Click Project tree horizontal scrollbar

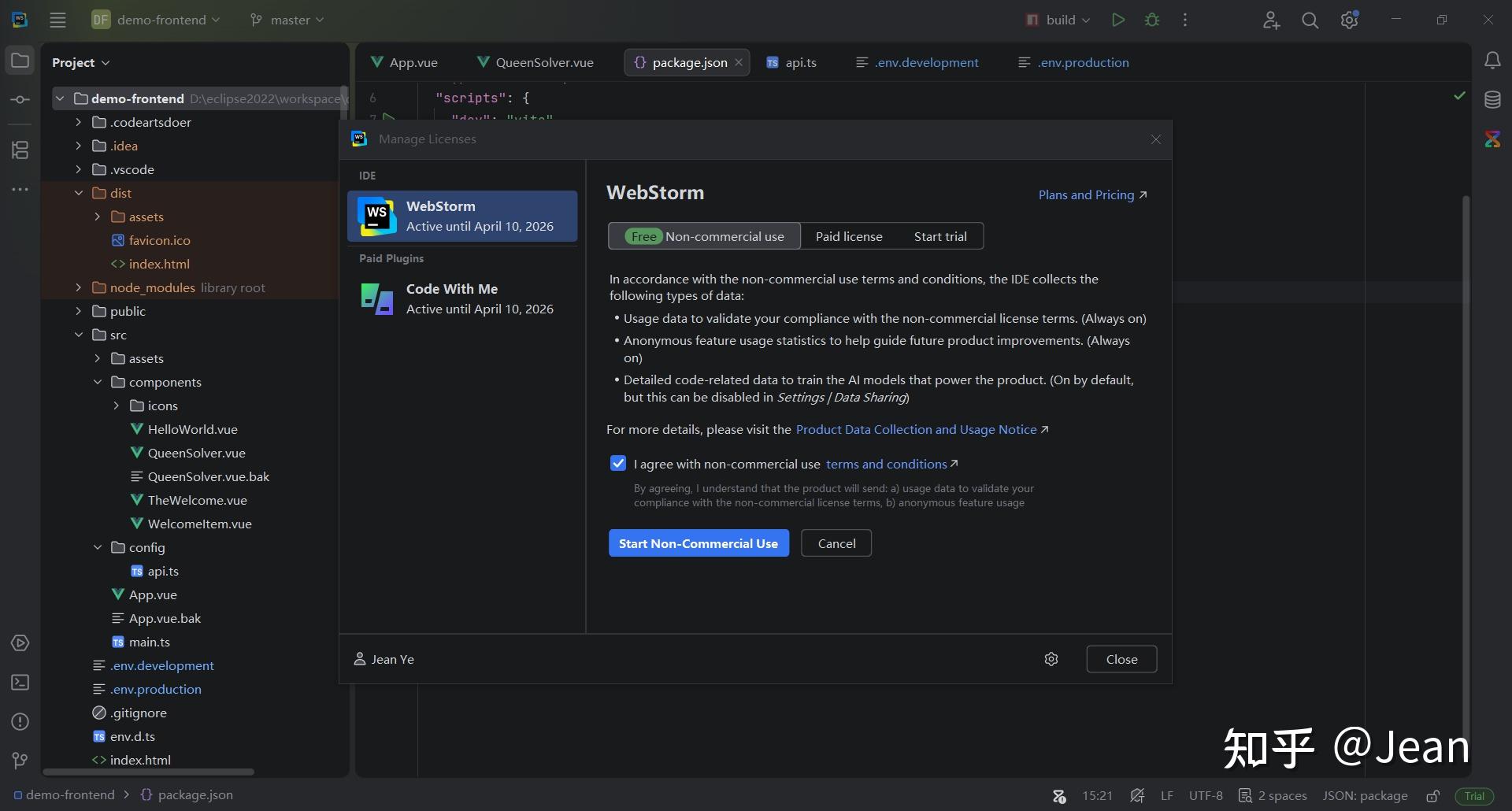coord(148,772)
